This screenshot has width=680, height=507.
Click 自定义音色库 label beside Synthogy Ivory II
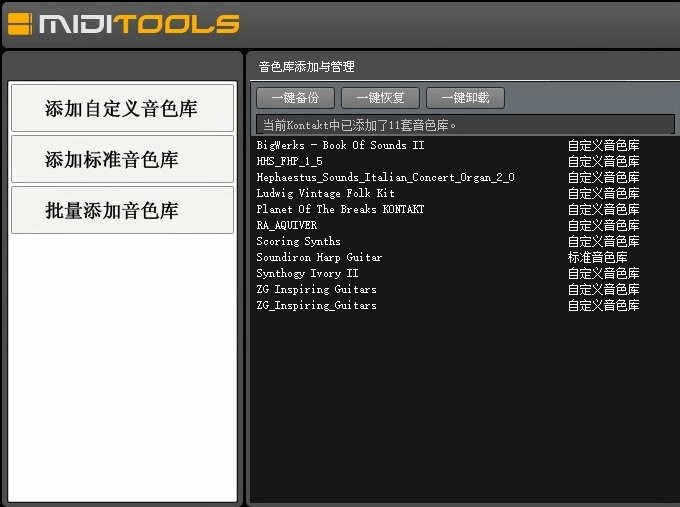[604, 274]
